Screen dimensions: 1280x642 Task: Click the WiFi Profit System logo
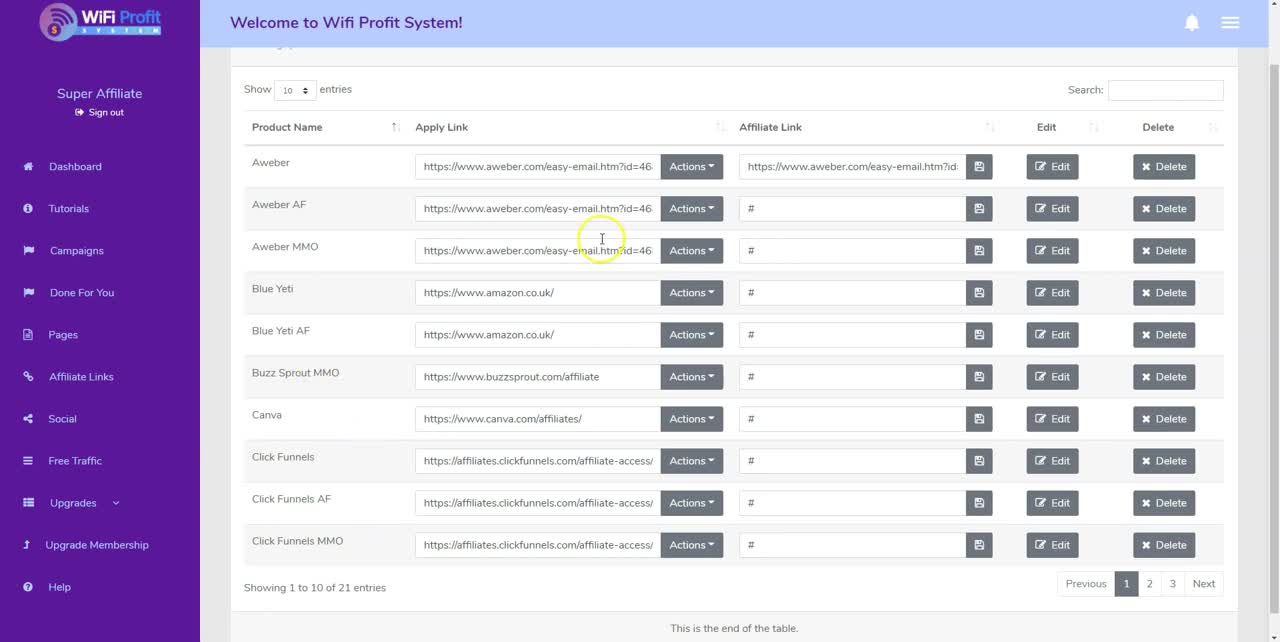tap(100, 22)
